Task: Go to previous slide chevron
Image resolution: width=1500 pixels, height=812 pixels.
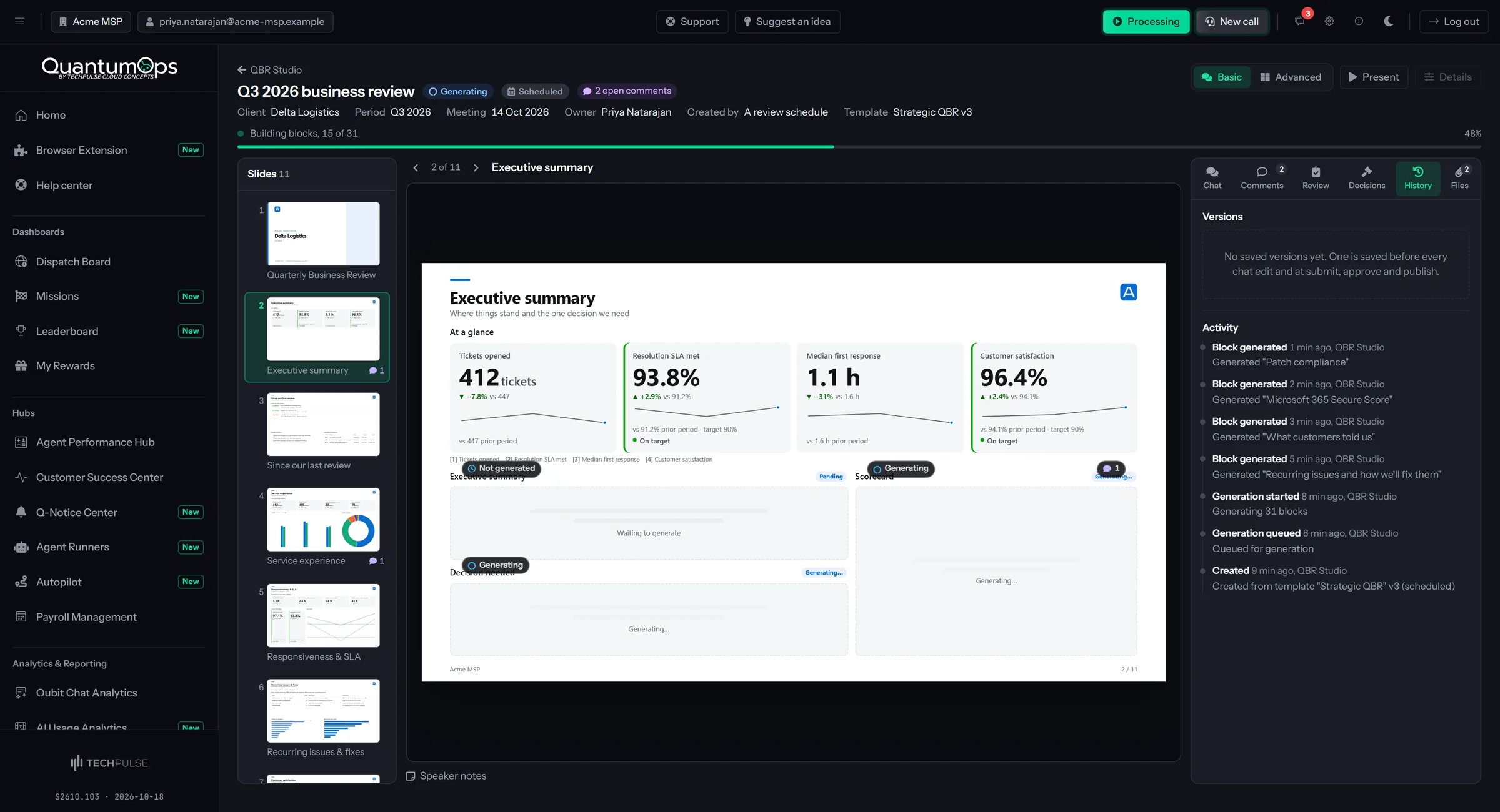Action: (x=416, y=167)
